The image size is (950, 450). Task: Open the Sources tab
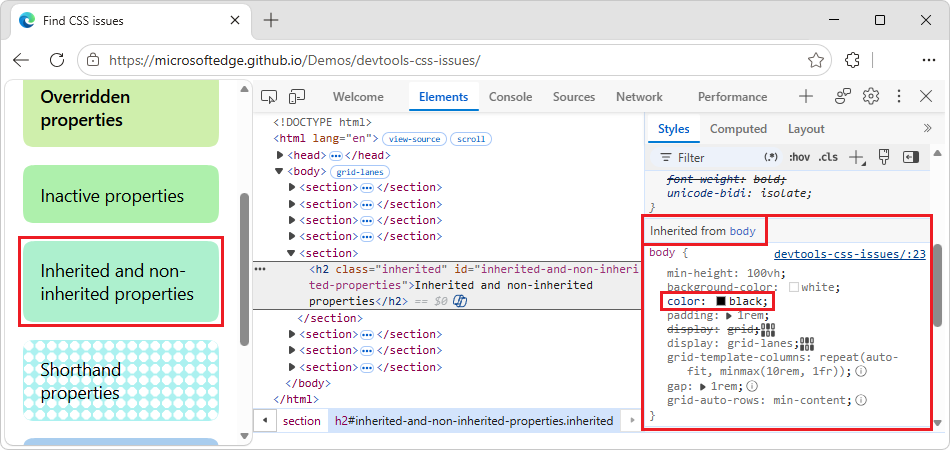tap(574, 97)
